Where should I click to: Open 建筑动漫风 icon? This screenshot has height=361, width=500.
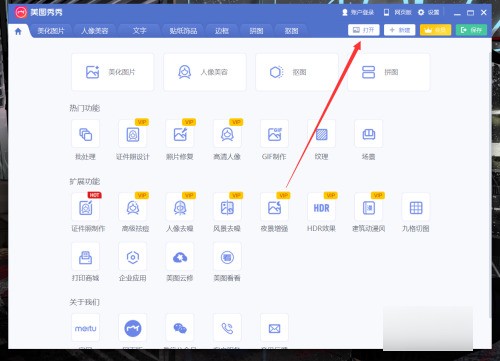point(369,207)
